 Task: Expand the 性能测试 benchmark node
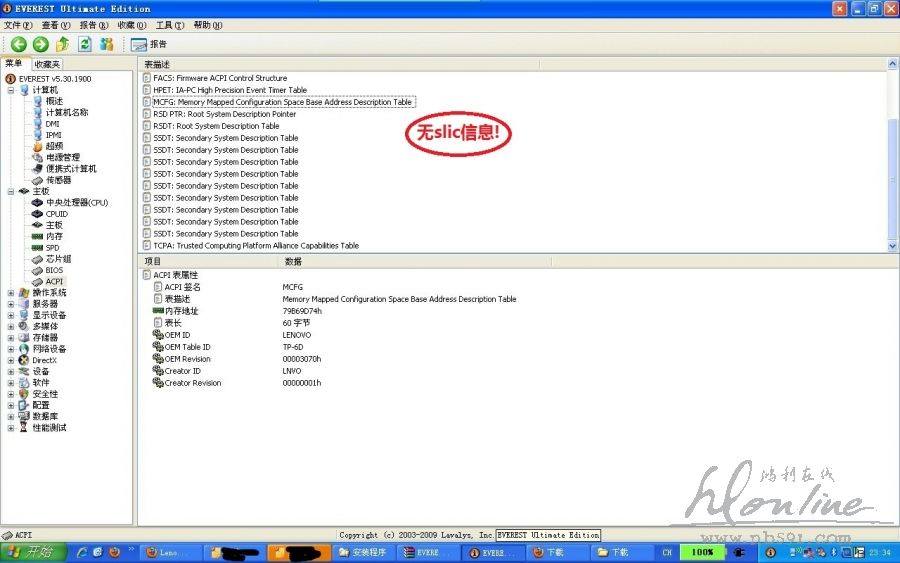point(11,428)
